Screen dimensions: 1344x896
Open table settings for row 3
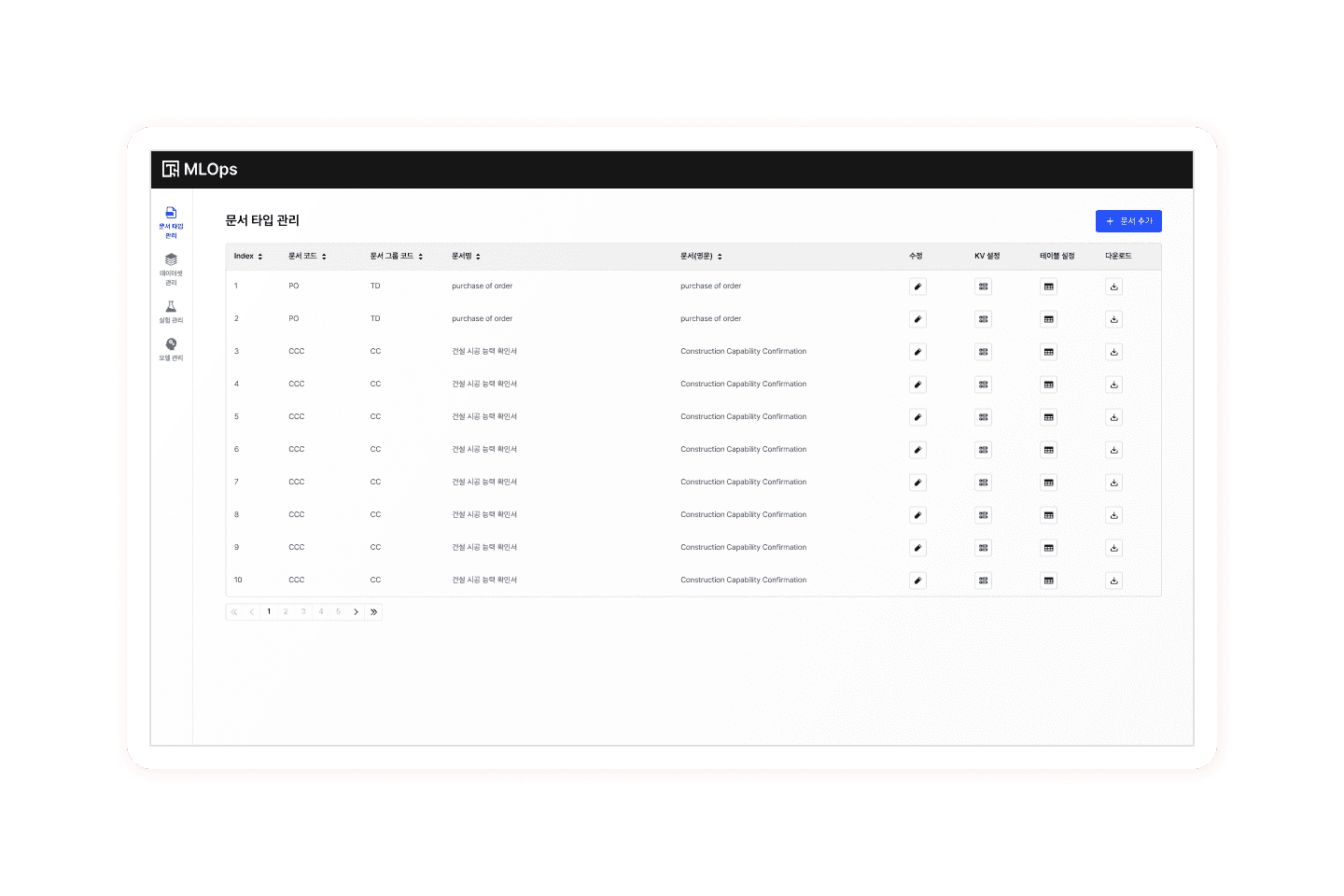pyautogui.click(x=1049, y=352)
